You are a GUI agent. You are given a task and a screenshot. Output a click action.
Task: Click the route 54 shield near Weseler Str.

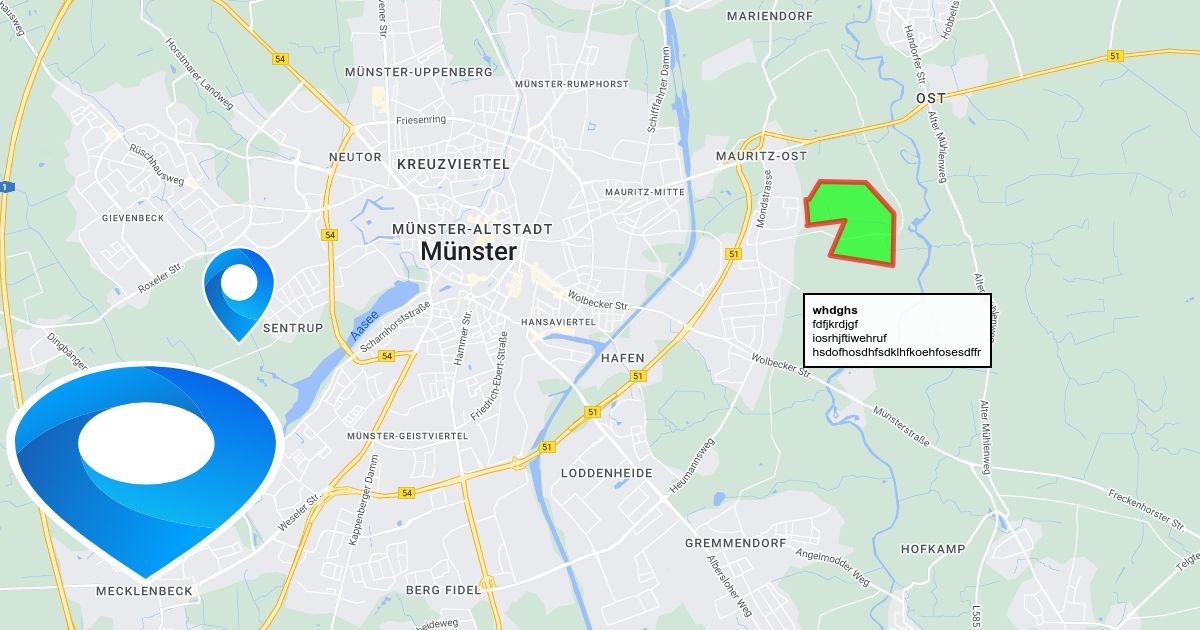click(406, 493)
